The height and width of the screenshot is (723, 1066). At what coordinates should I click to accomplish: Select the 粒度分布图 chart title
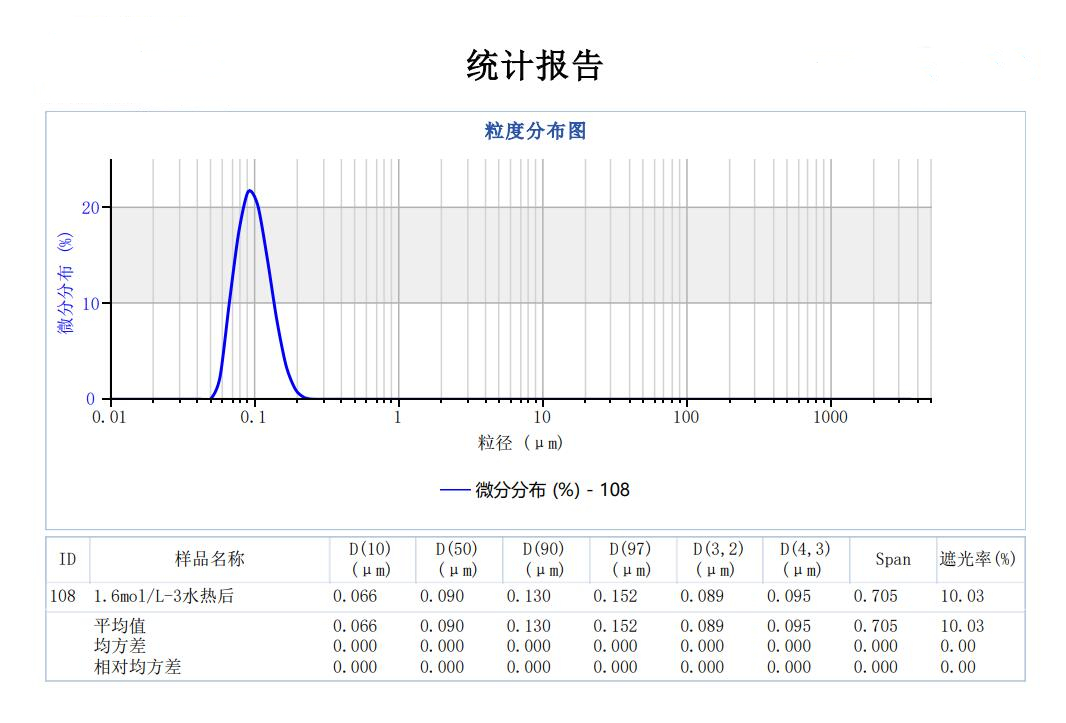point(534,131)
